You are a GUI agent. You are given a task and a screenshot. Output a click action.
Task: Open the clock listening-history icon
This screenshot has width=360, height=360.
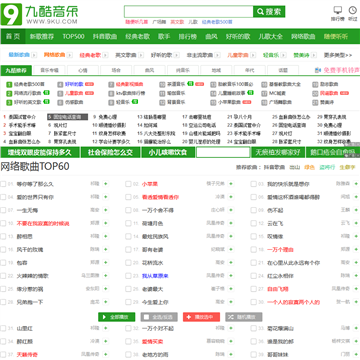coord(353,10)
